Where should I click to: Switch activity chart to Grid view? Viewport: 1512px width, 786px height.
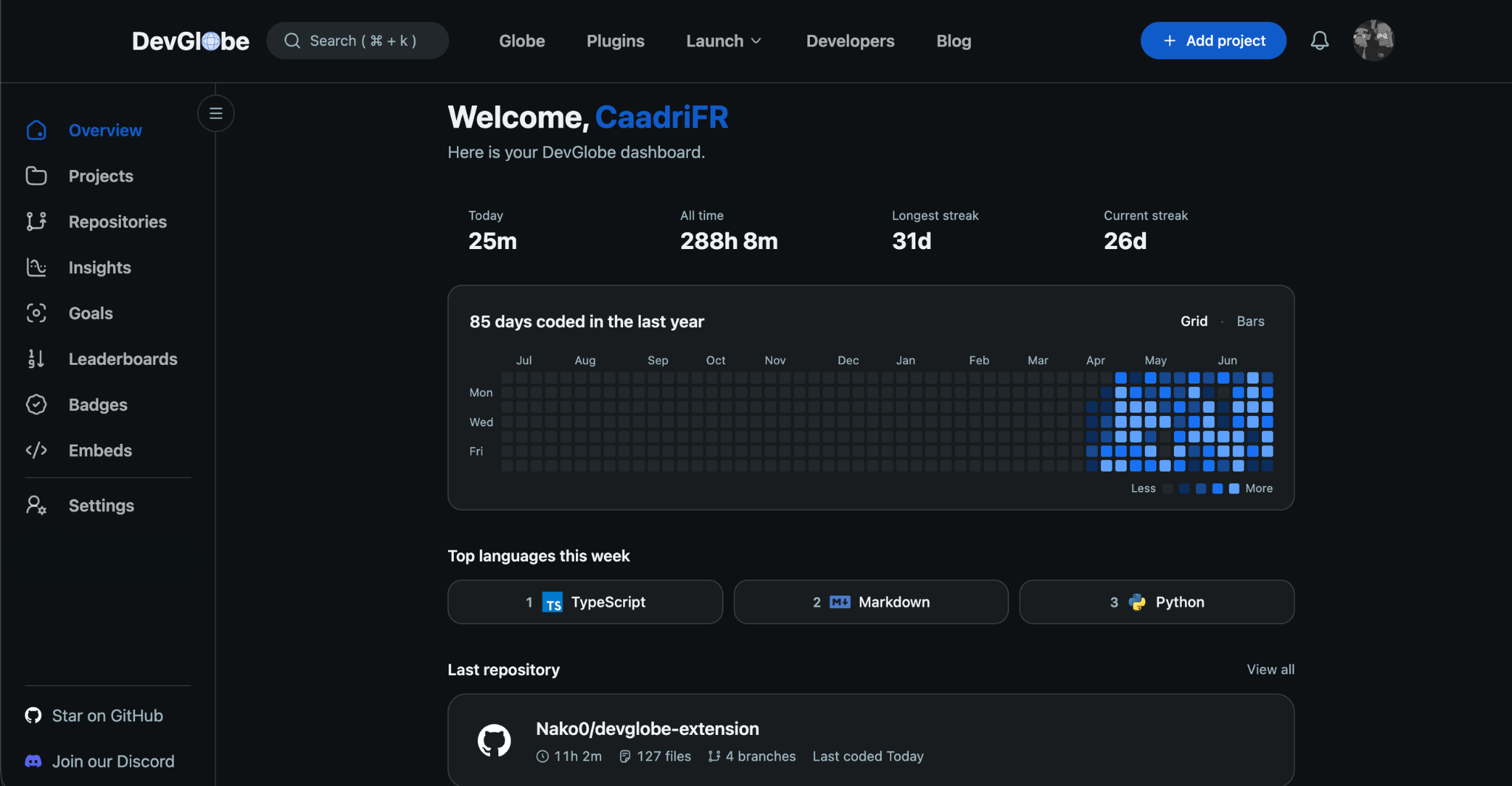pos(1194,321)
